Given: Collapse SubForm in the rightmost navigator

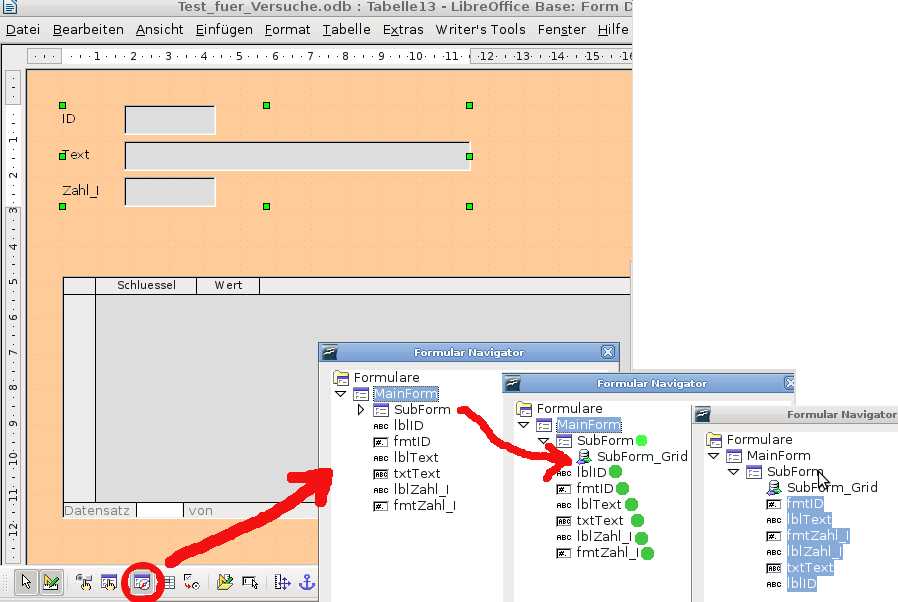Looking at the screenshot, I should click(735, 471).
